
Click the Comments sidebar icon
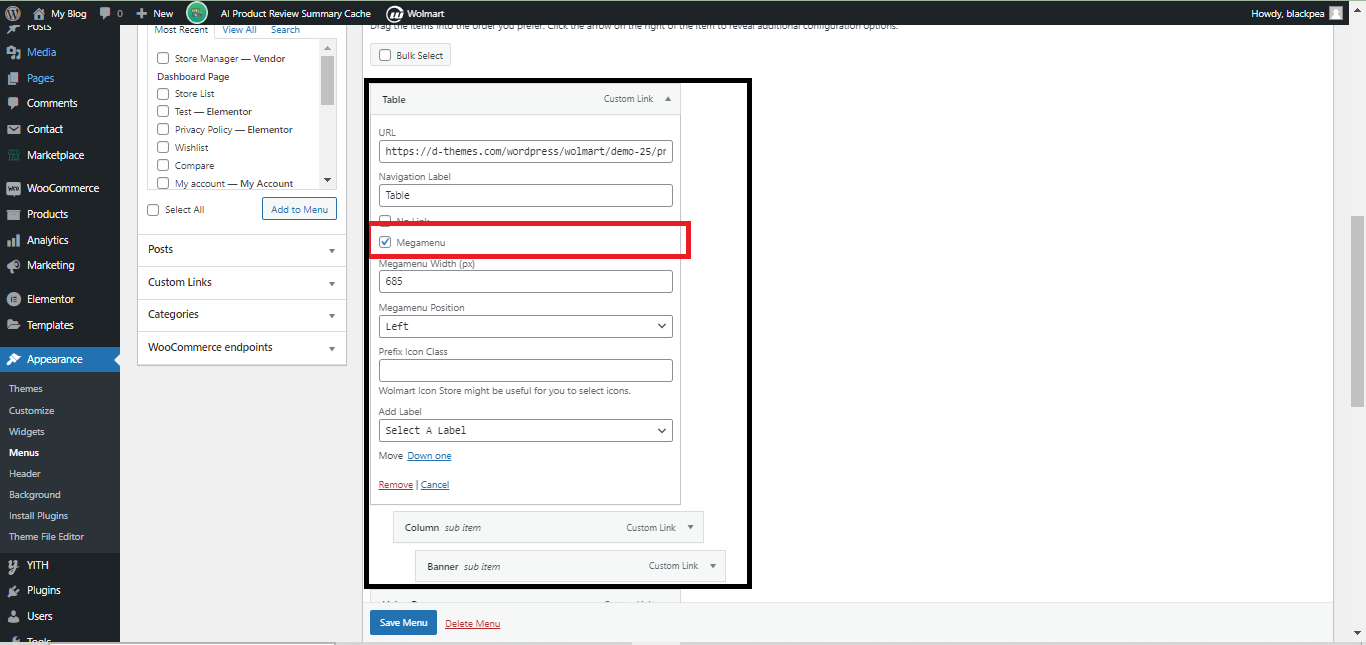point(13,103)
